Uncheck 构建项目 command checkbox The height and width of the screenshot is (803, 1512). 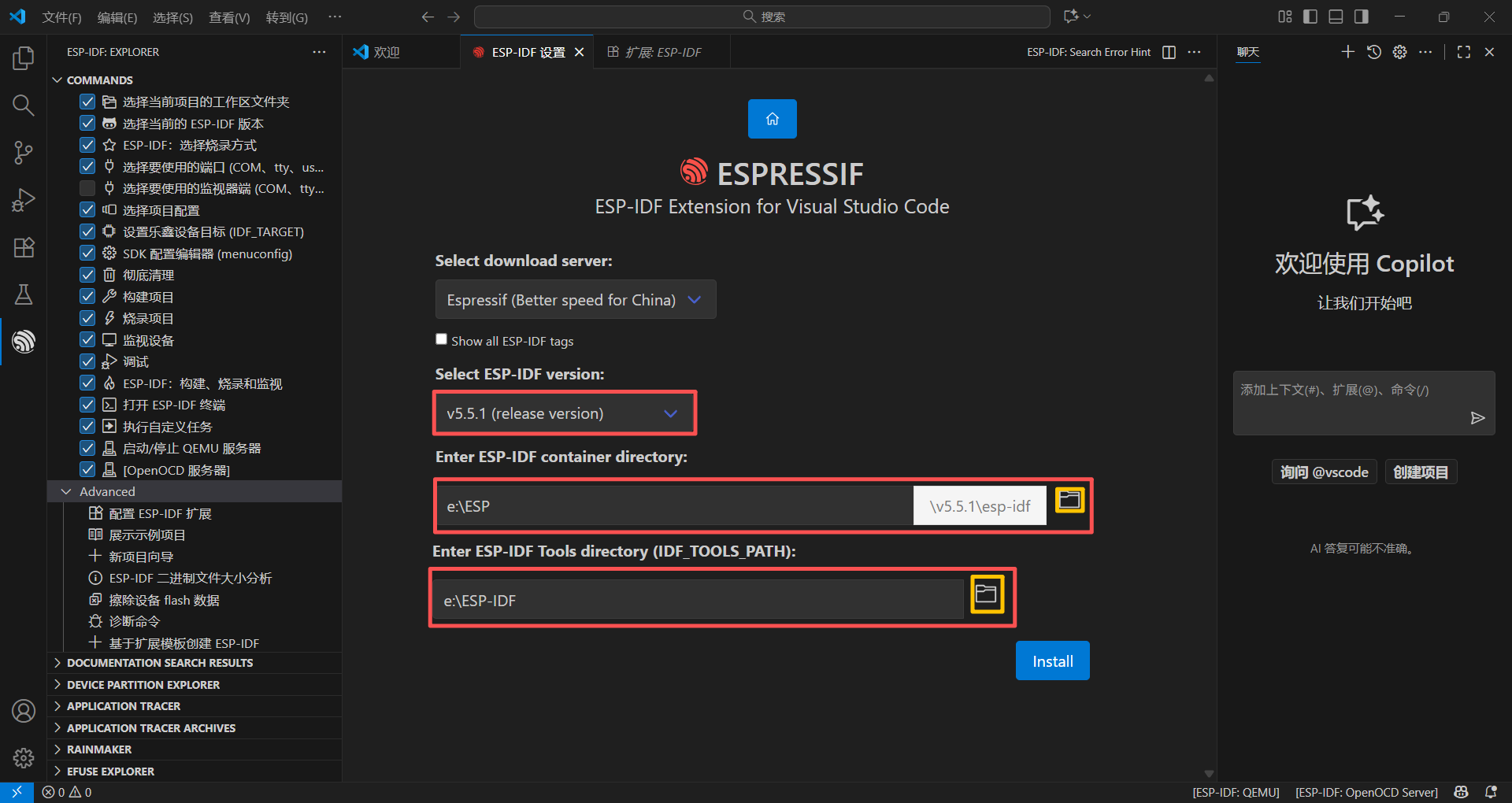pos(87,297)
